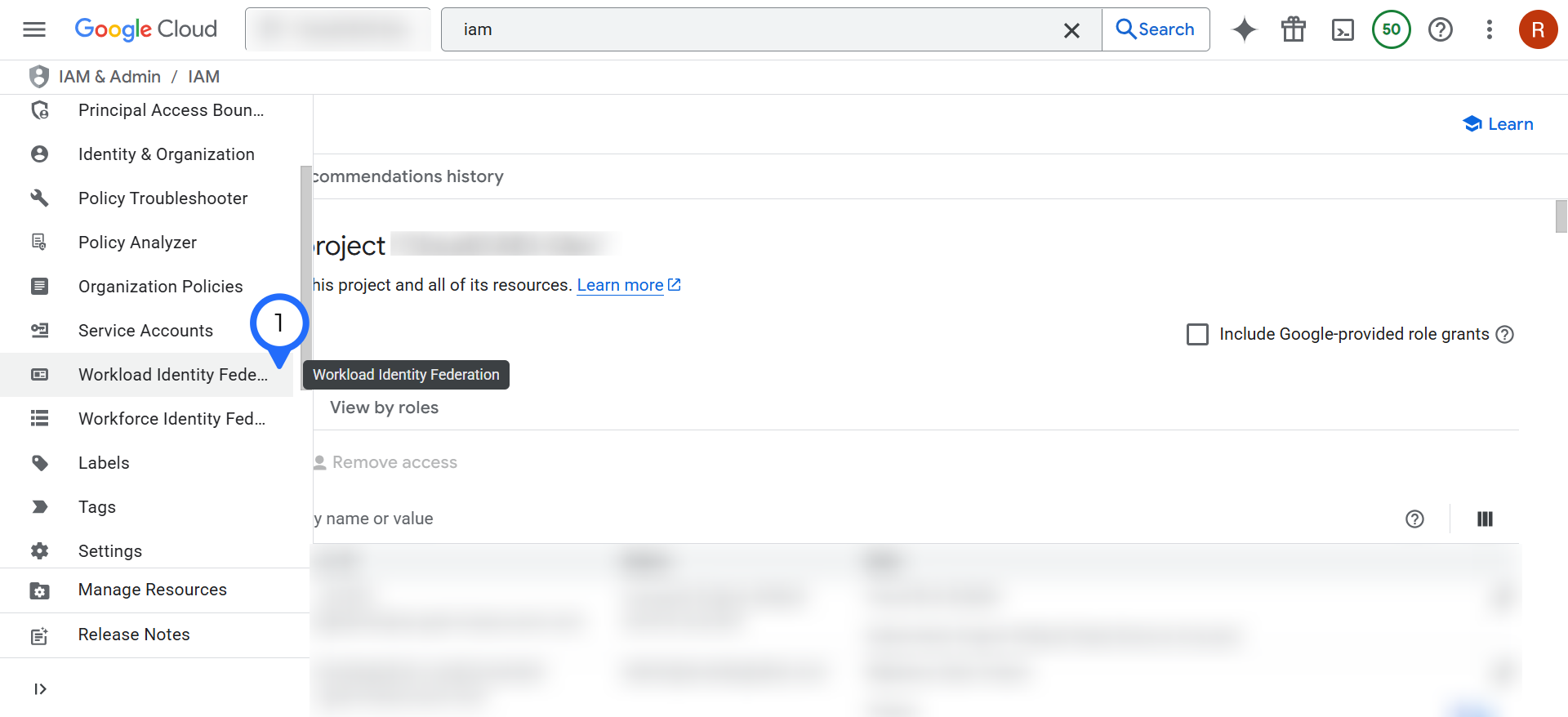1568x717 pixels.
Task: Open the user account avatar R
Action: tap(1538, 29)
